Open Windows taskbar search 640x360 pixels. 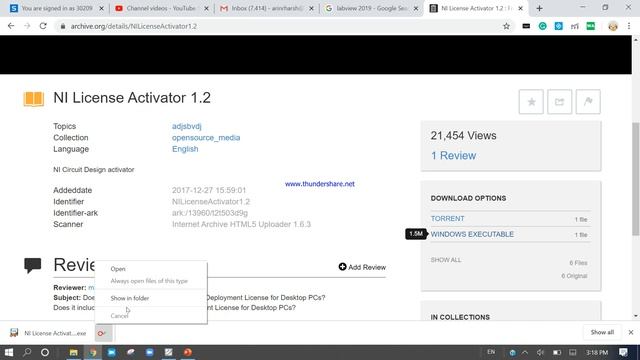[x=27, y=352]
